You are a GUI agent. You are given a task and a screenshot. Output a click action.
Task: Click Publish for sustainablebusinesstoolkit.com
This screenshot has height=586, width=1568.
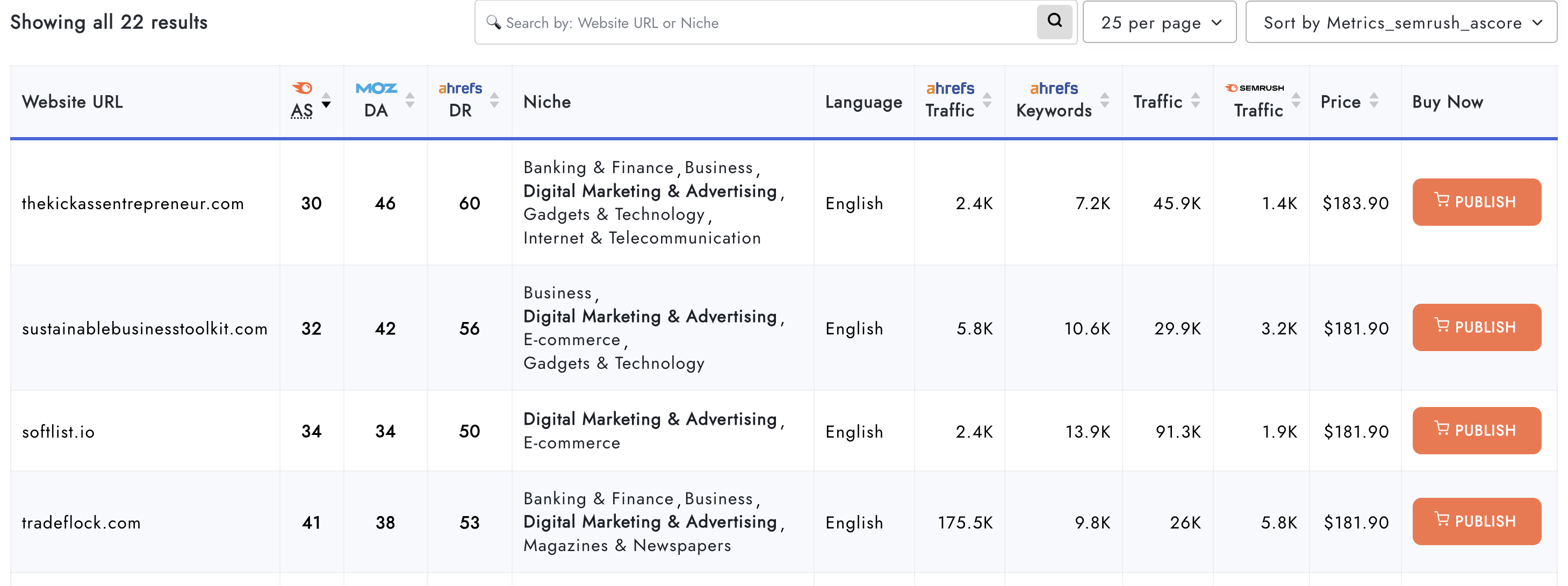click(1476, 328)
